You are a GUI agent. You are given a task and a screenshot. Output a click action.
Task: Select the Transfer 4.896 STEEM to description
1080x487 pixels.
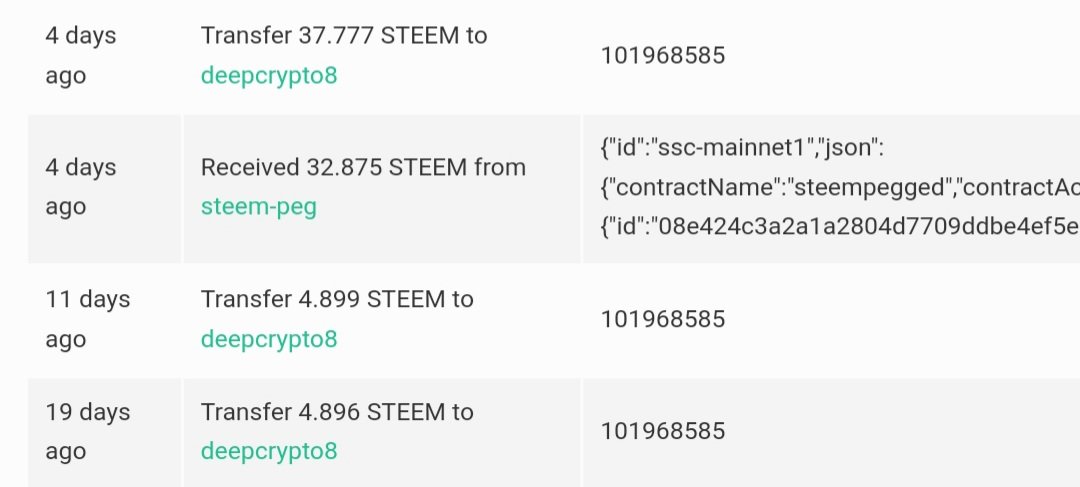pos(337,412)
